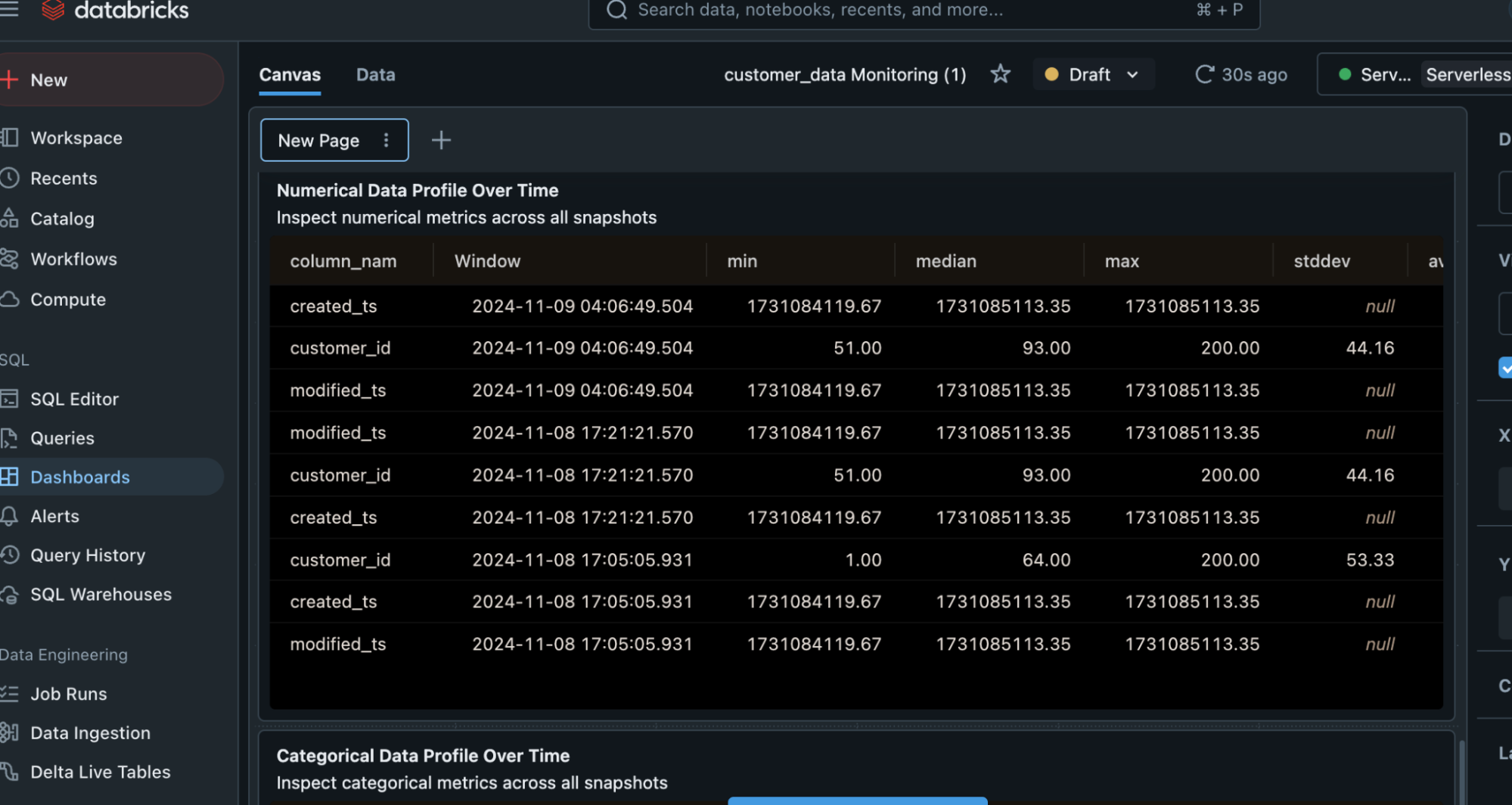The height and width of the screenshot is (805, 1512).
Task: Open the hamburger sidebar menu
Action: click(x=8, y=8)
